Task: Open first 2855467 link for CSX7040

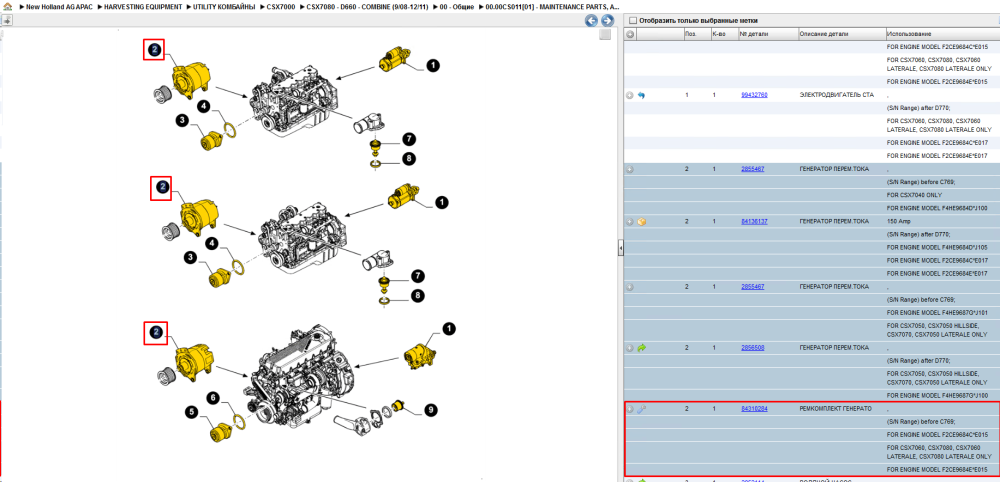Action: 753,169
